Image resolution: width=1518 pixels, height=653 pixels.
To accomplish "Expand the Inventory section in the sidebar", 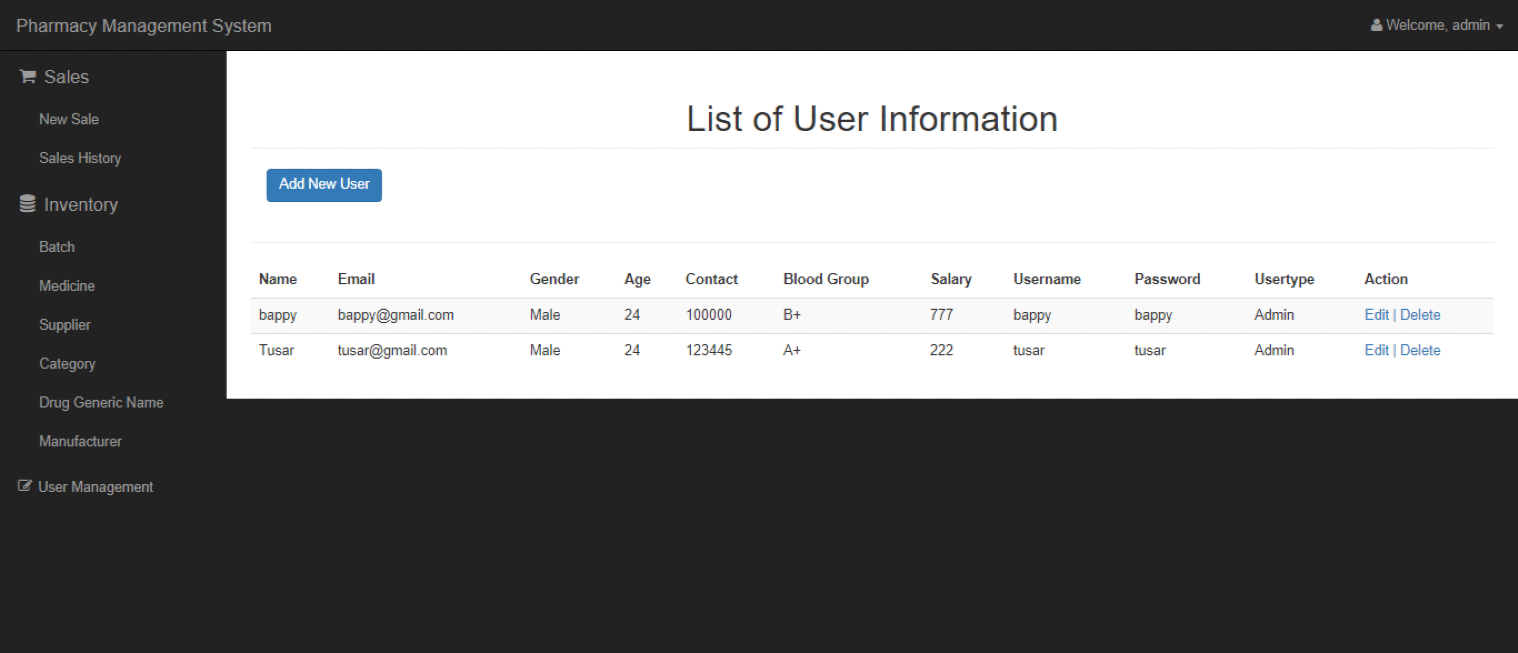I will pos(80,204).
